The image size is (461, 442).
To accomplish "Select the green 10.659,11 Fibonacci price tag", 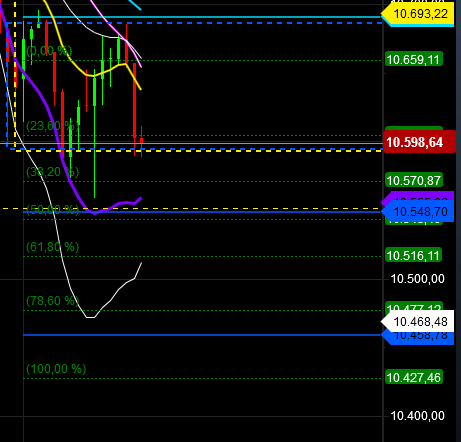I will coord(414,60).
